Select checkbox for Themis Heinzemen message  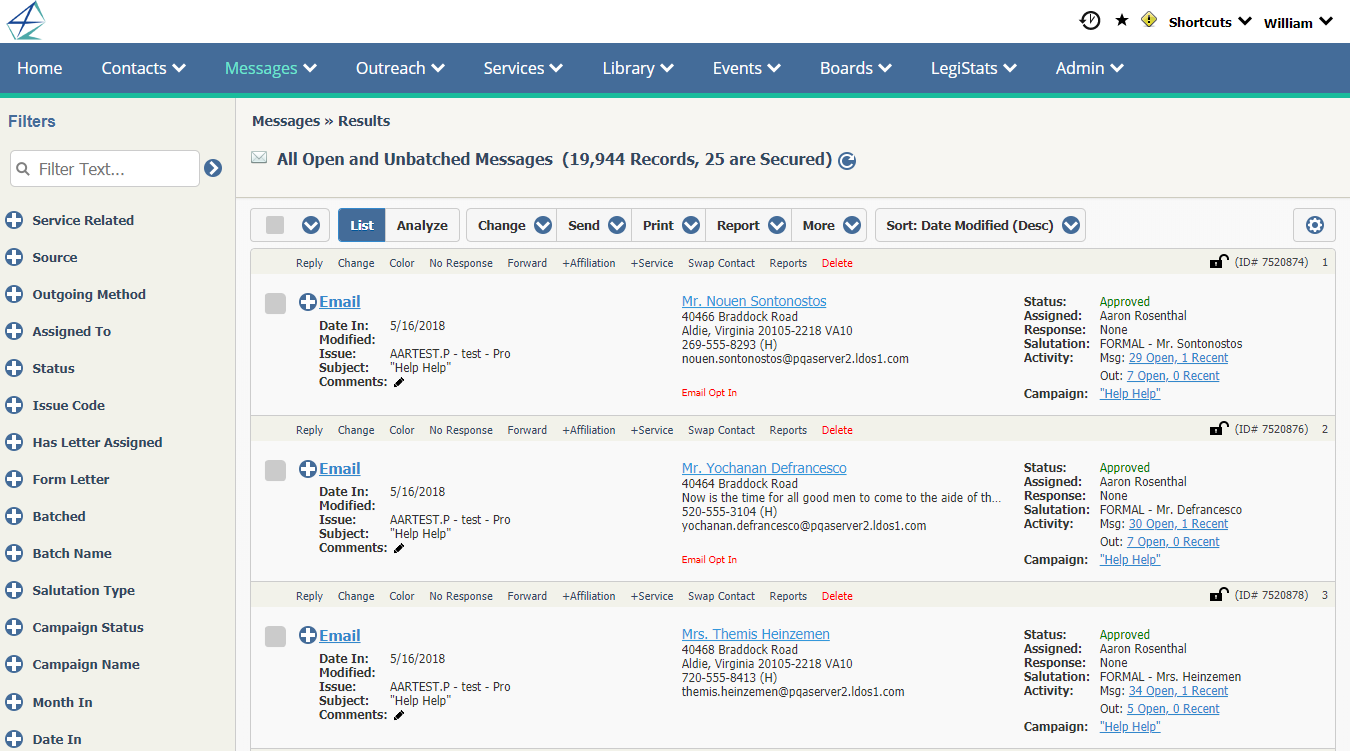click(x=275, y=636)
